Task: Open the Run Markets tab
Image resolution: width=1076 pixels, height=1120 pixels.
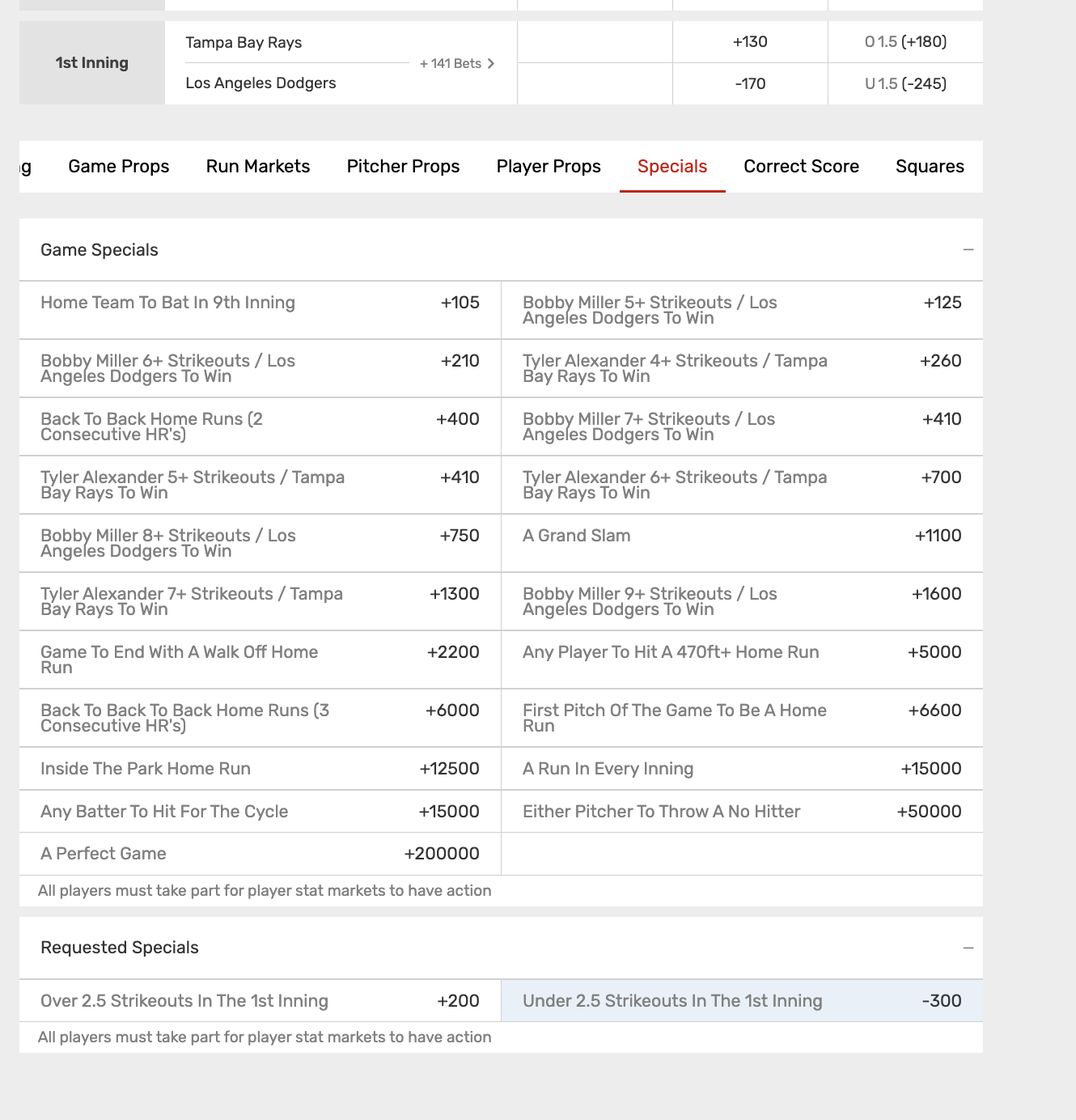Action: point(258,167)
